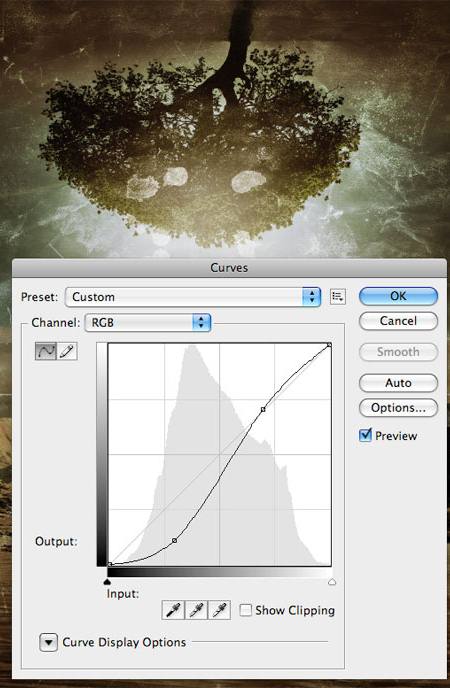
Task: Pick the gray point eyedropper
Action: tap(196, 610)
